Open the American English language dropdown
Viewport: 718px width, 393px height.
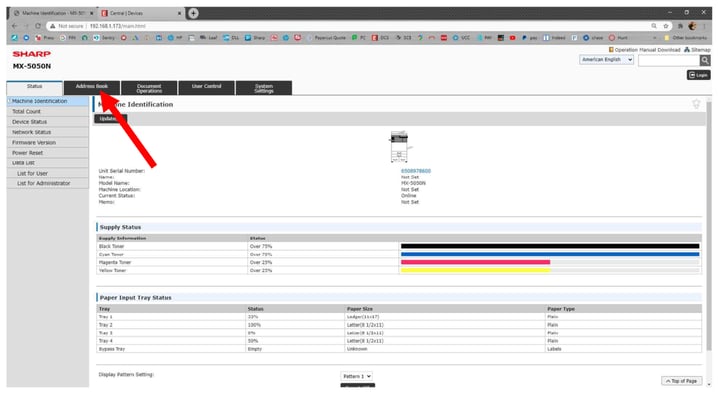pos(606,60)
